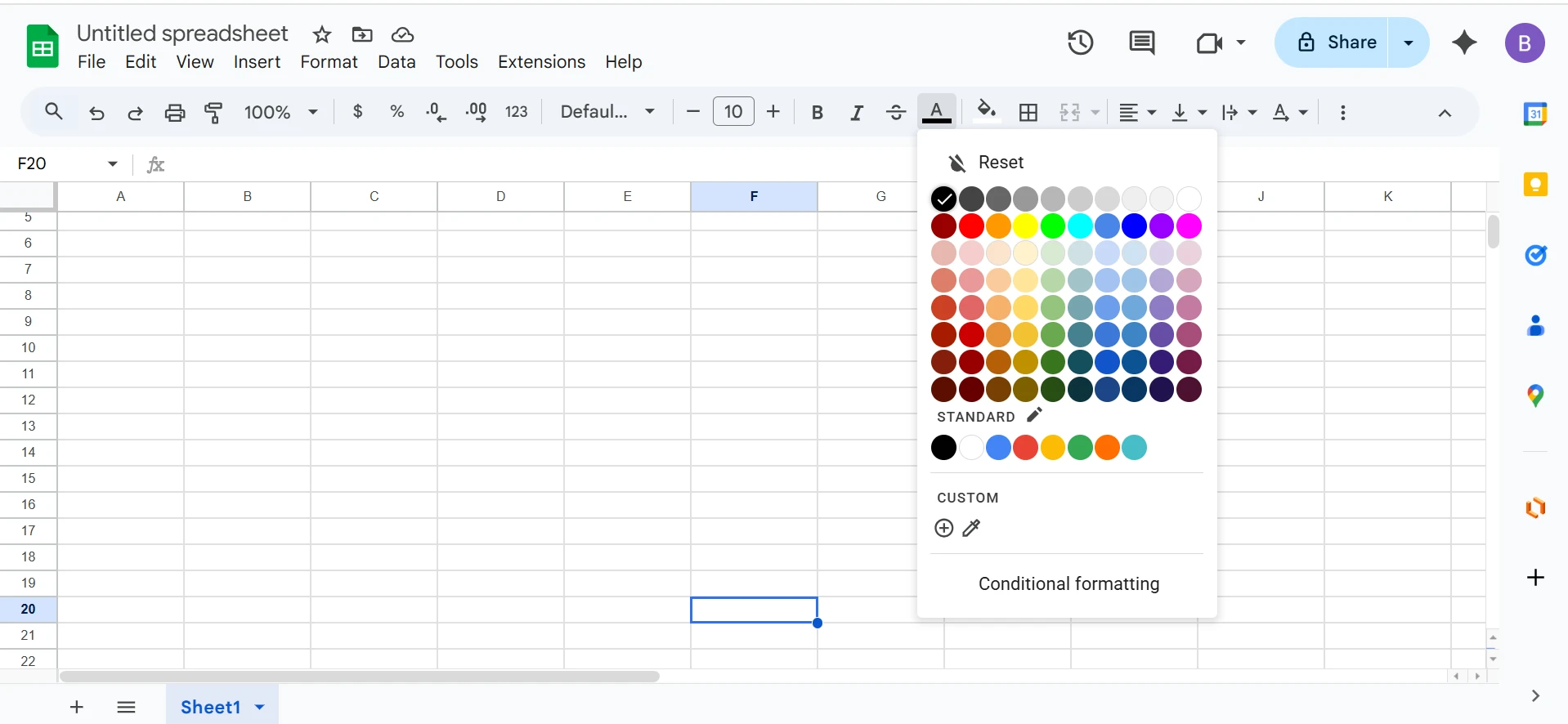Open the Share options arrow

(1408, 42)
